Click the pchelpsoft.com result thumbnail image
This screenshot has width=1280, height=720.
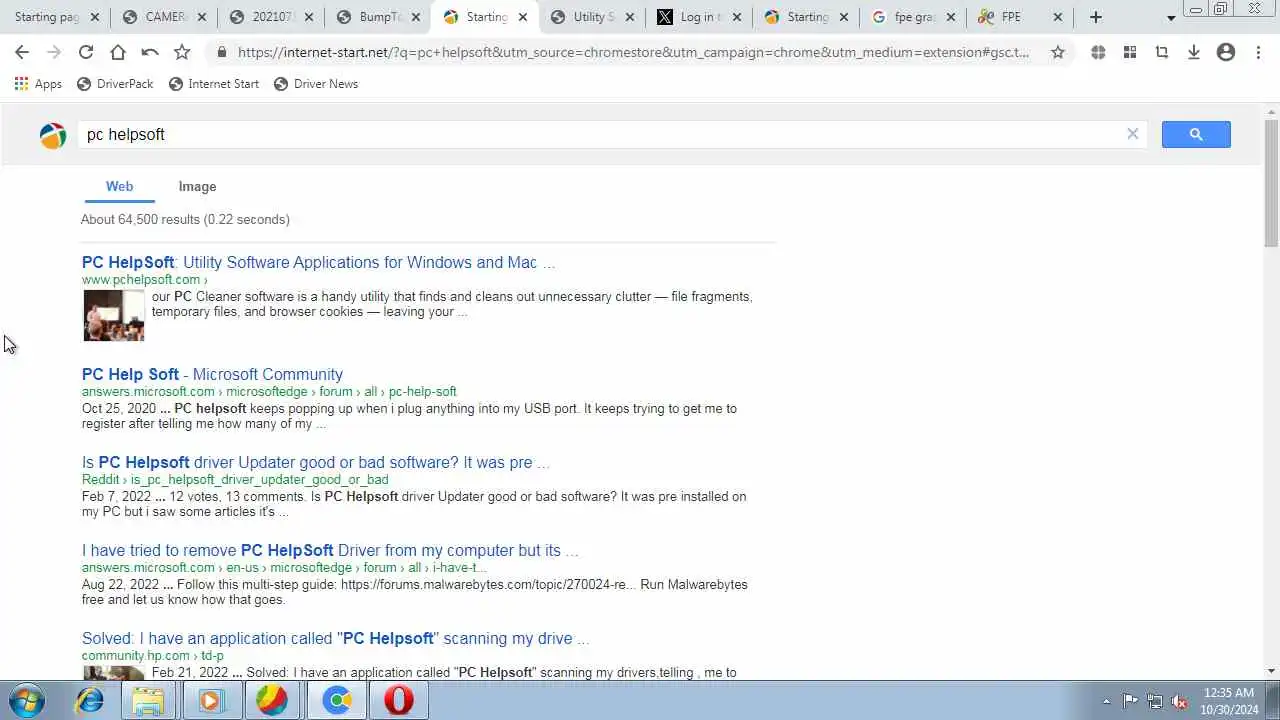click(114, 315)
